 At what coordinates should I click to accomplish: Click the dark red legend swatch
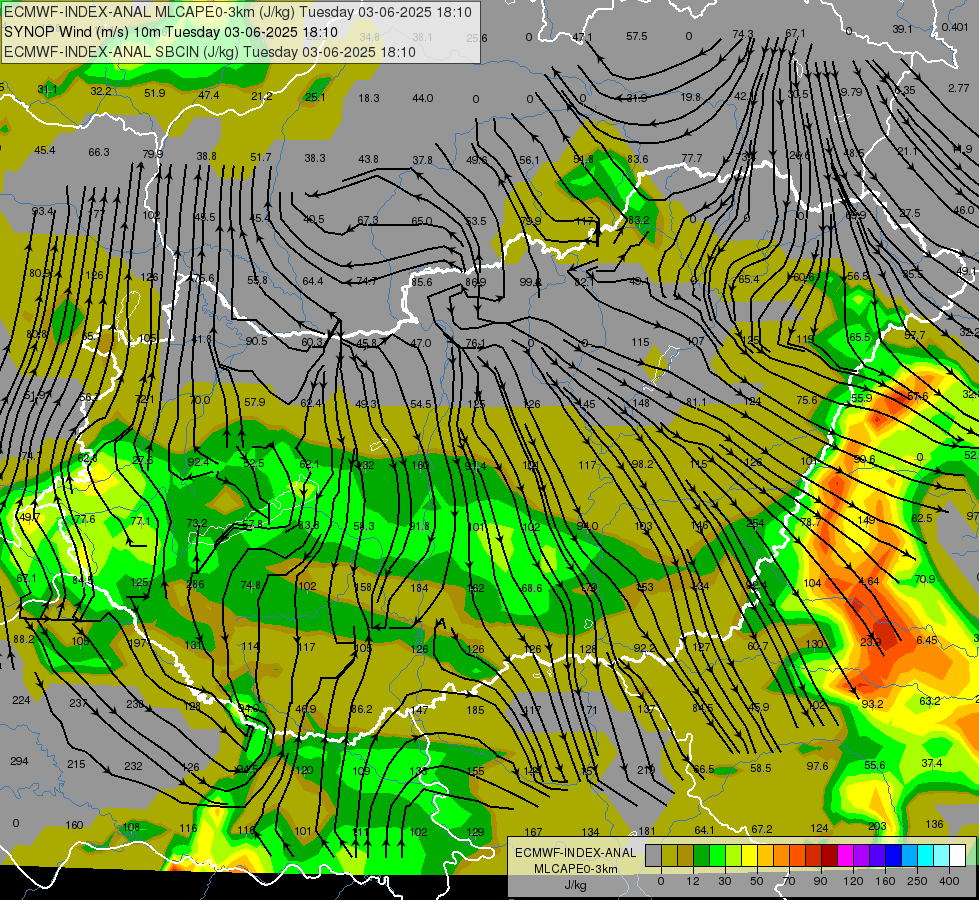point(830,856)
